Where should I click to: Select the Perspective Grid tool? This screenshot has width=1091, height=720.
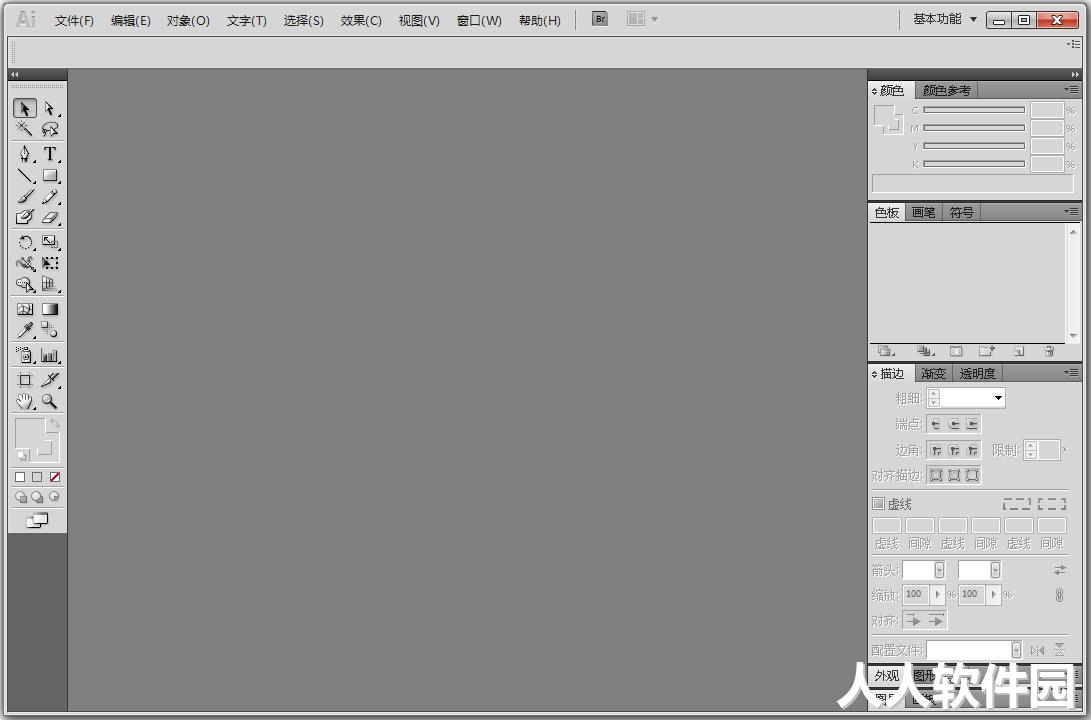pos(49,284)
